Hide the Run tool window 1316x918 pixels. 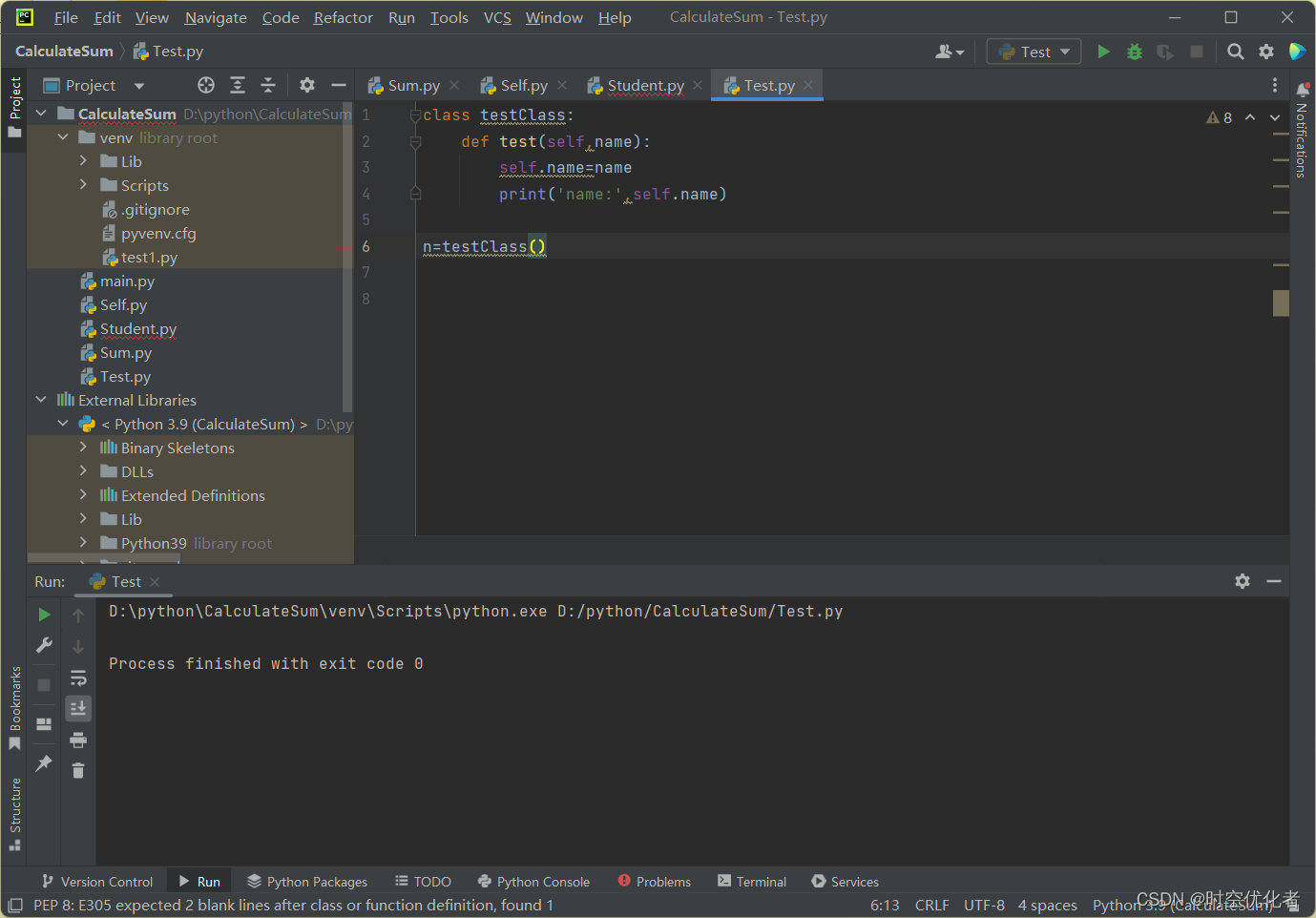[1274, 581]
